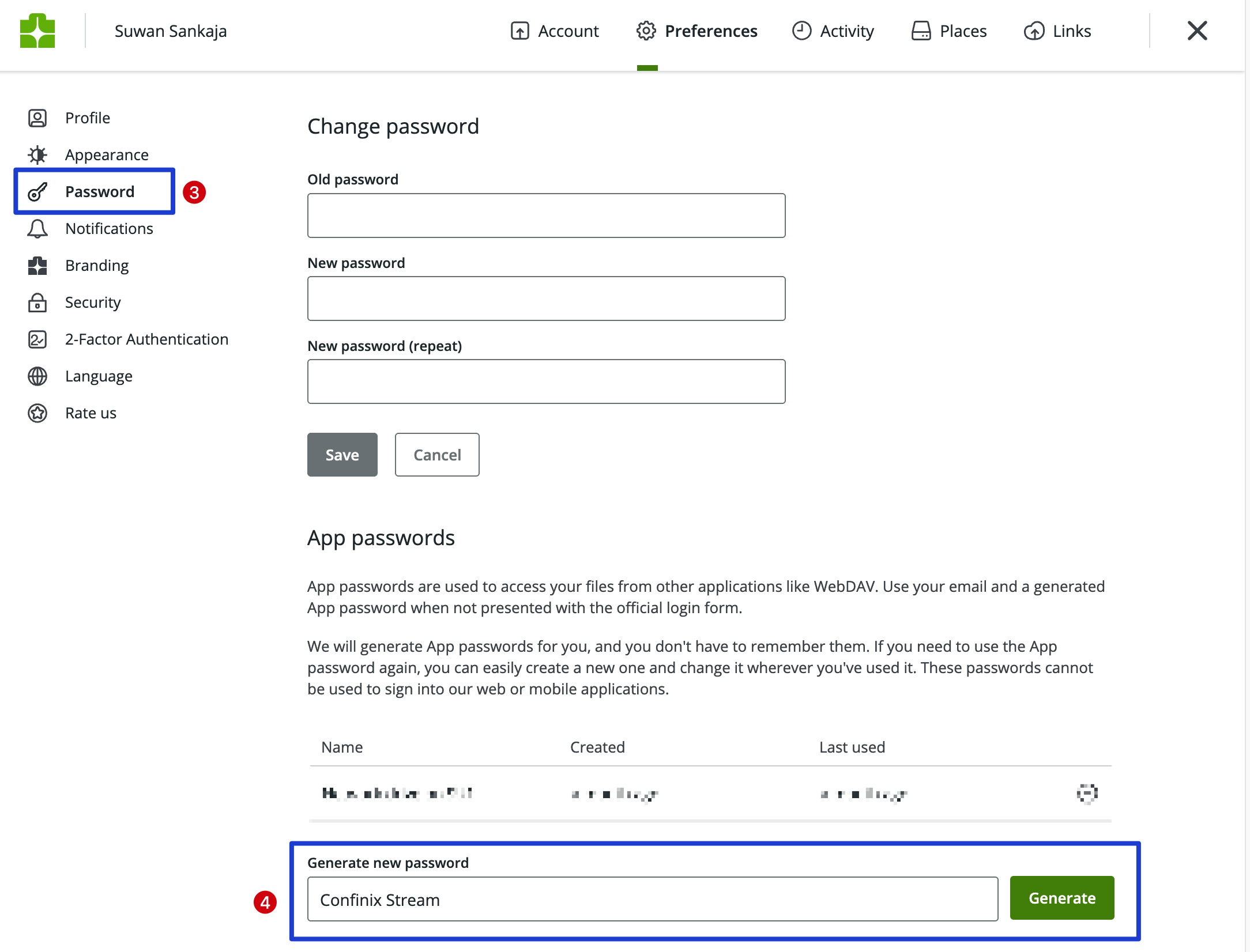Screen dimensions: 1250x952
Task: Click the green app logo
Action: pos(39,31)
